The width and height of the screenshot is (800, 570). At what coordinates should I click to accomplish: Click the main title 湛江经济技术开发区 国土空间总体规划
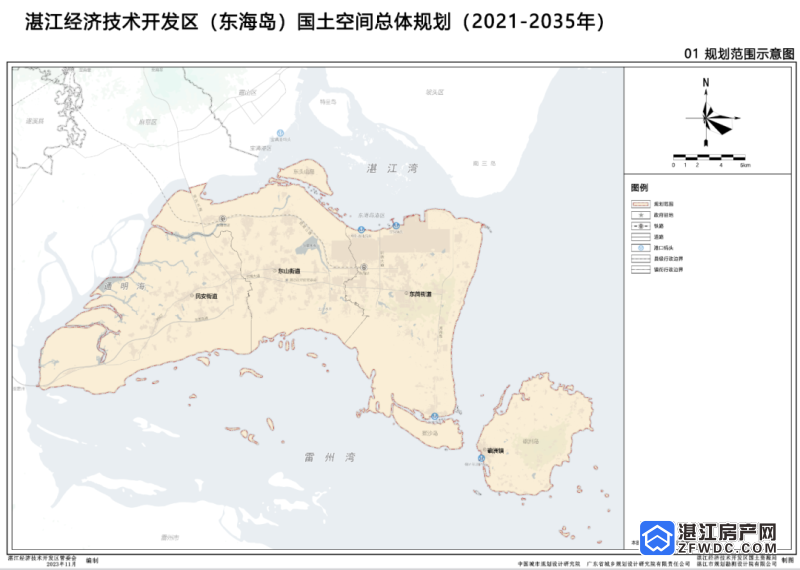(x=315, y=22)
